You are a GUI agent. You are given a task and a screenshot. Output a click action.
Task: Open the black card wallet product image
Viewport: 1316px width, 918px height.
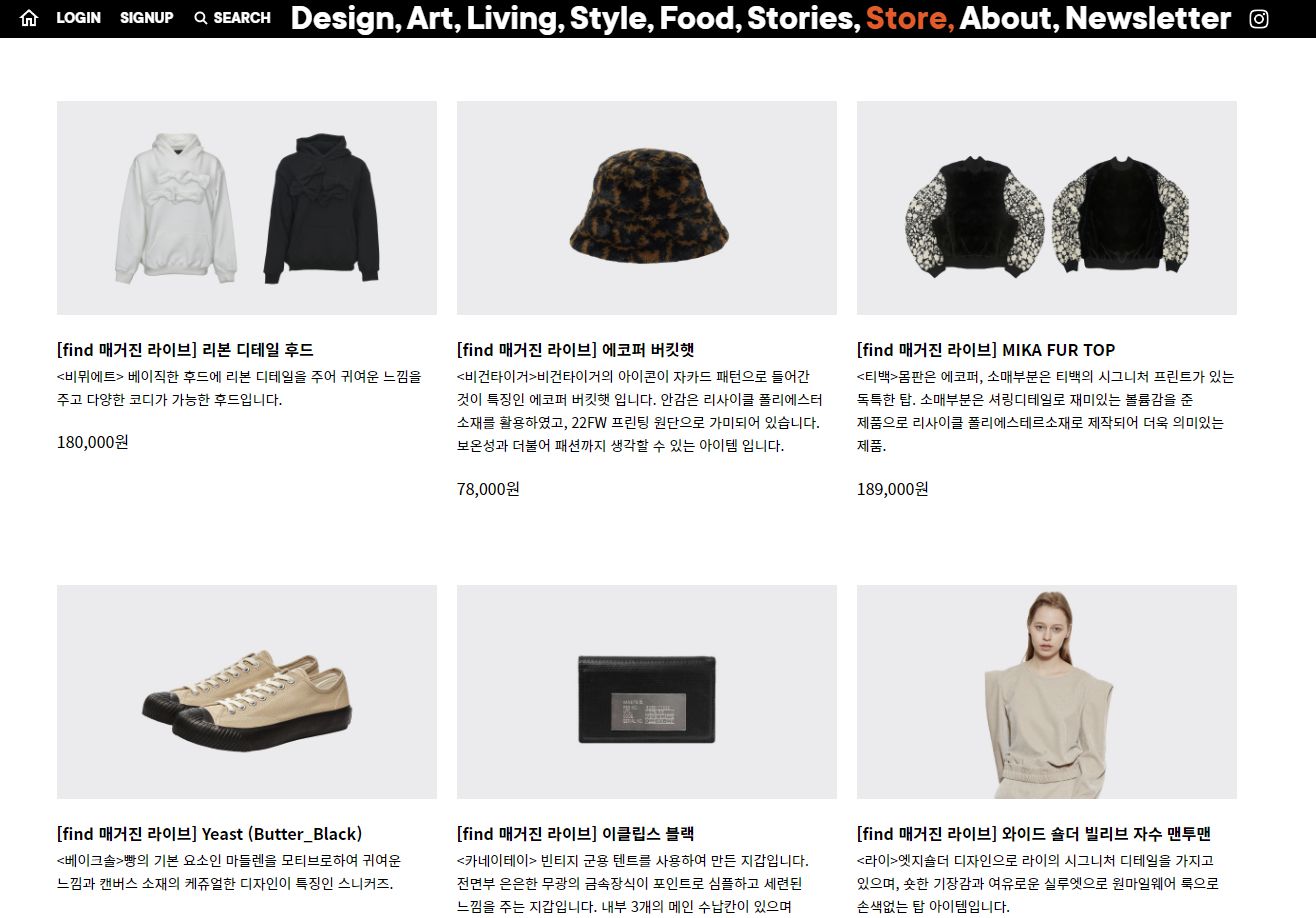point(647,692)
